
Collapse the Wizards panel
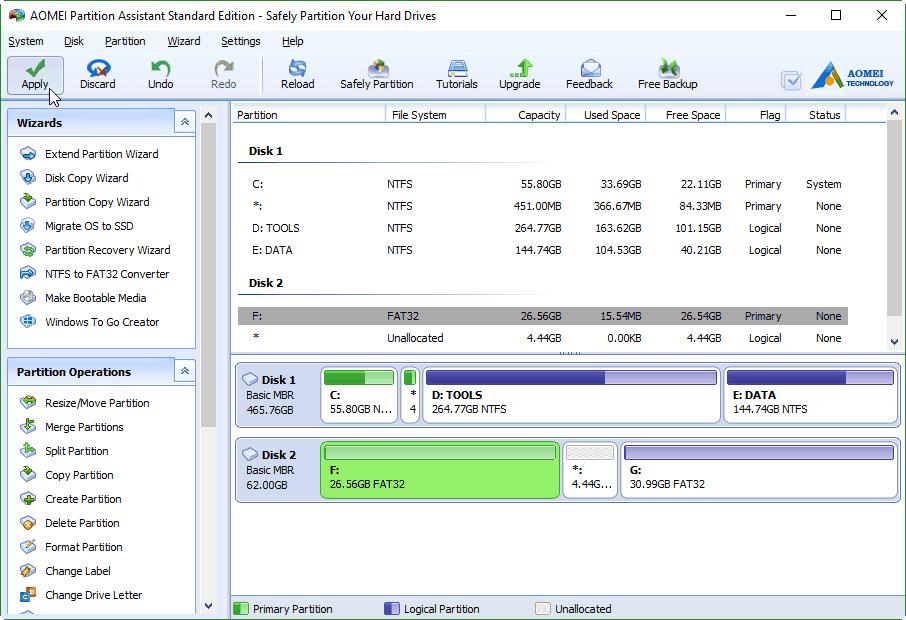[184, 121]
